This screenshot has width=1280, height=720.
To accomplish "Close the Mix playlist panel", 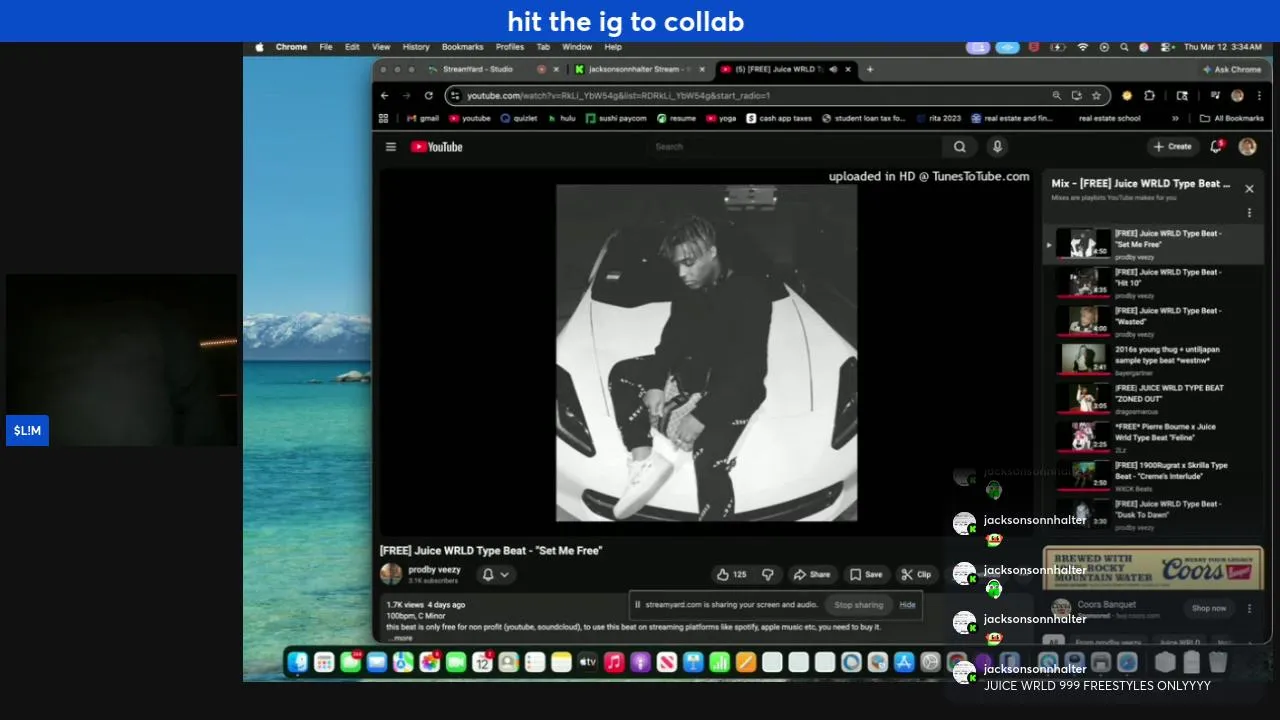I will tap(1249, 188).
